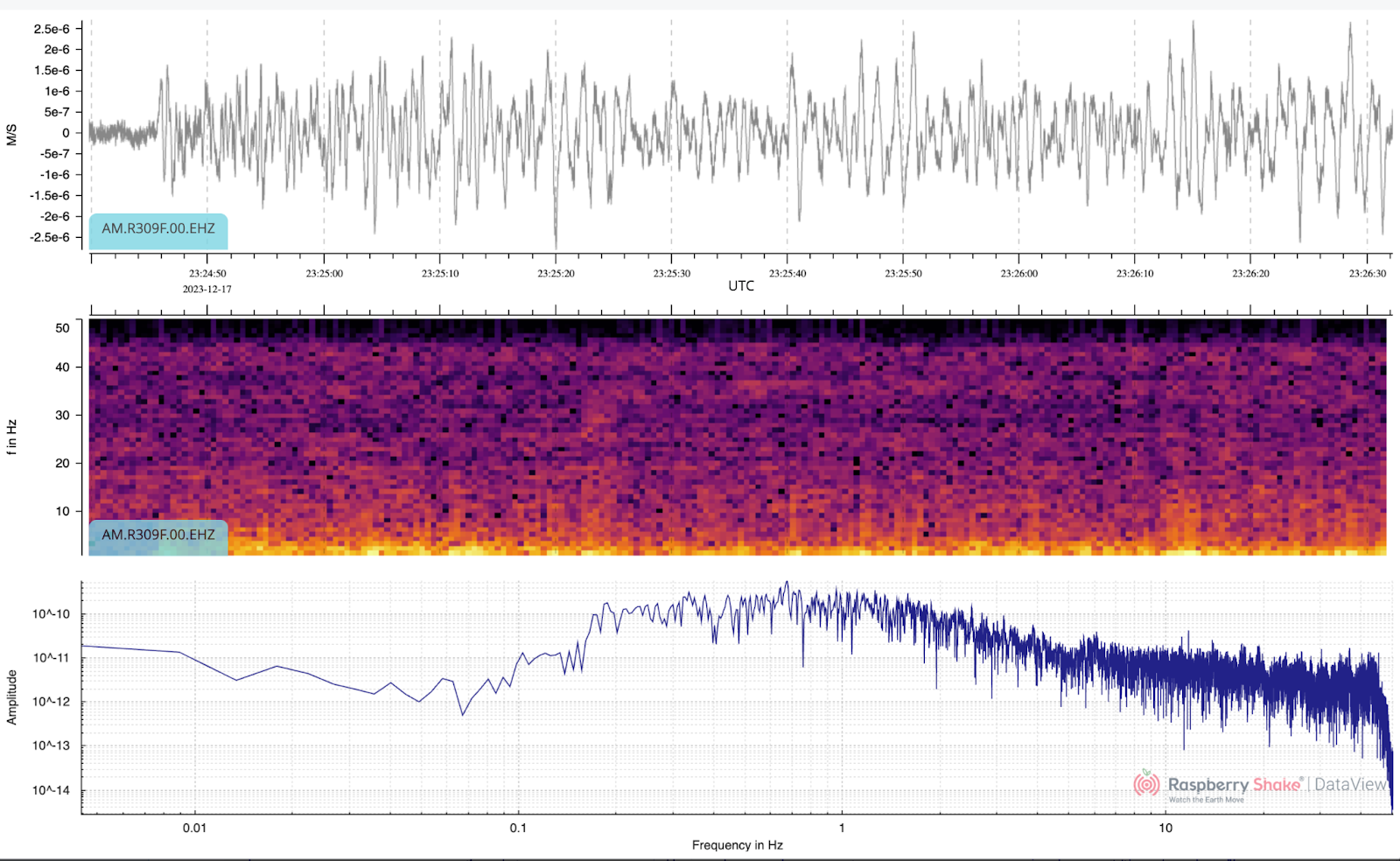Select the AM.R309F.00.EHZ label on the spectrogram
The height and width of the screenshot is (861, 1400).
pos(158,535)
